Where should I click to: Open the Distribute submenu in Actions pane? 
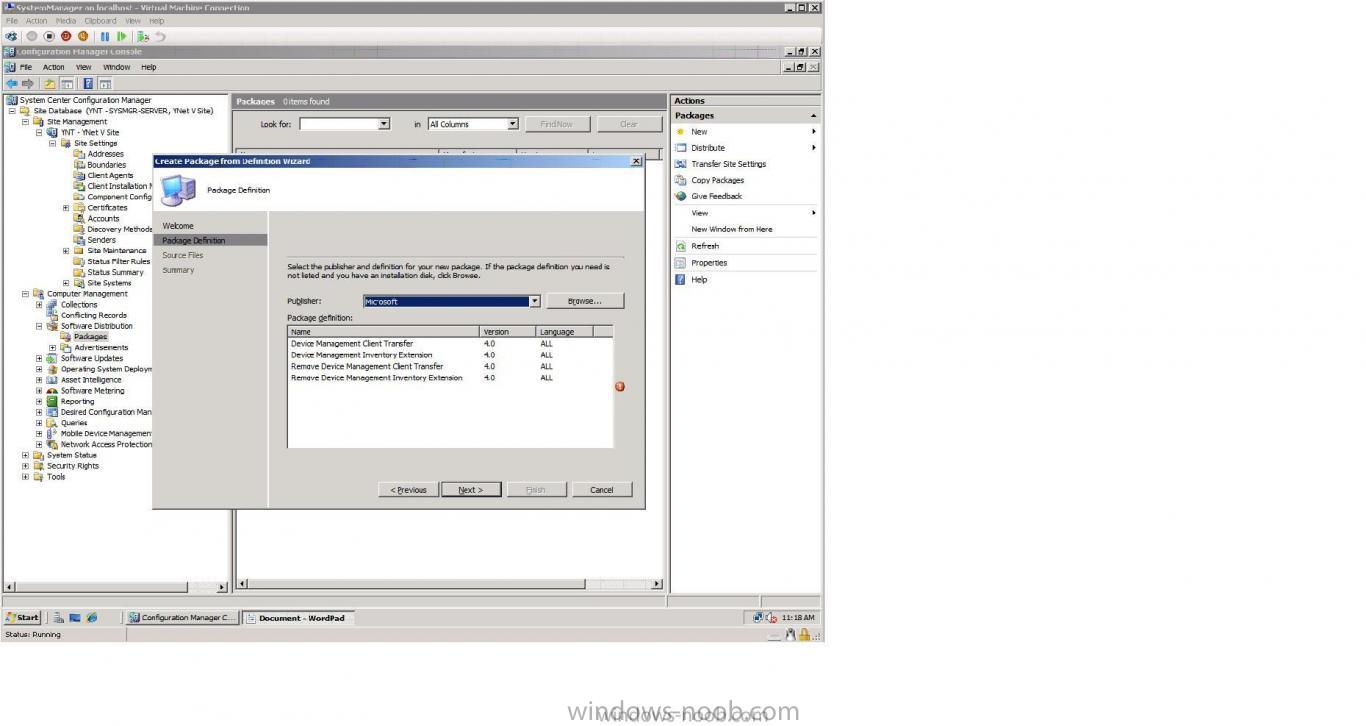(x=745, y=148)
